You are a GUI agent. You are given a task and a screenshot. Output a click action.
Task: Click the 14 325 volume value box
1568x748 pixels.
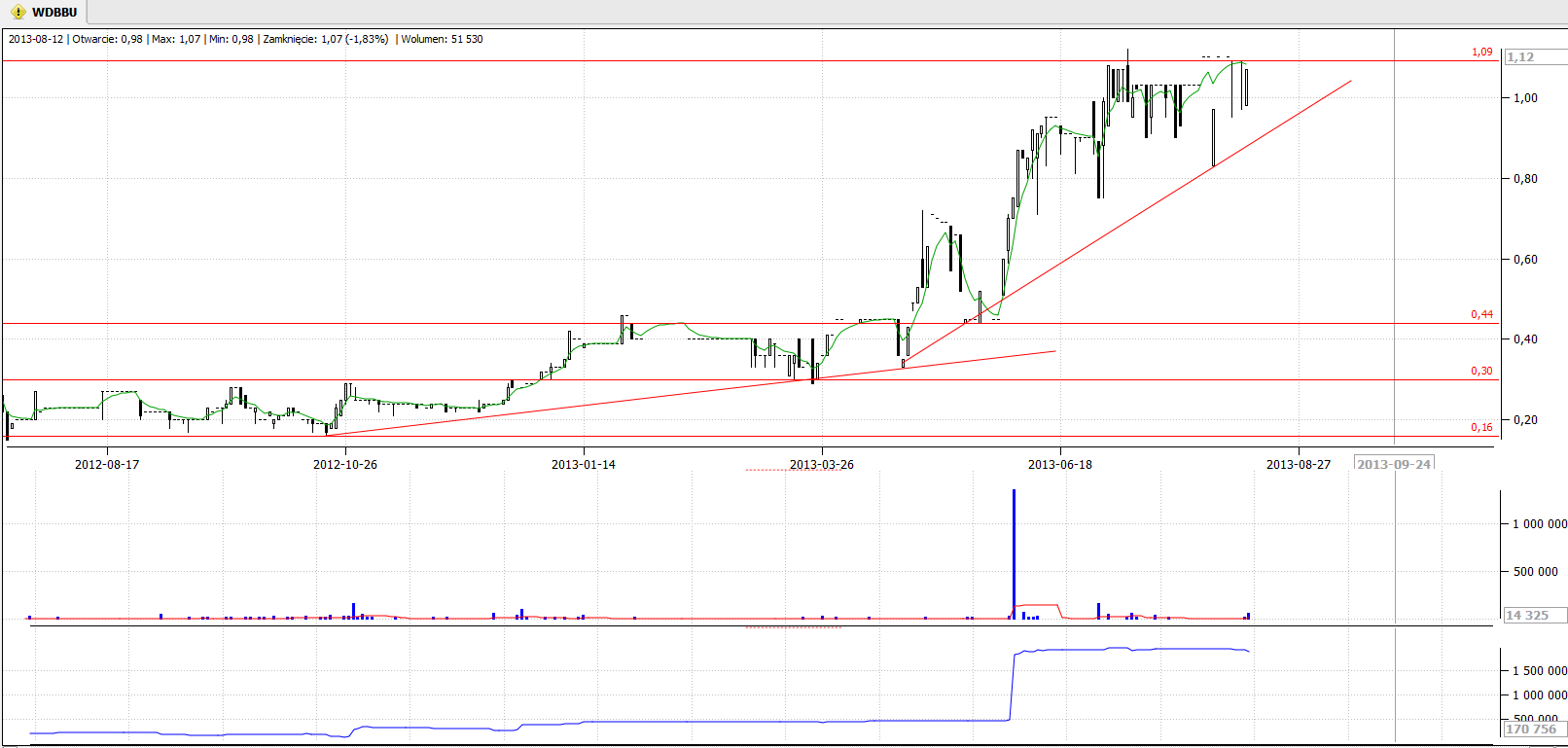pos(1527,615)
